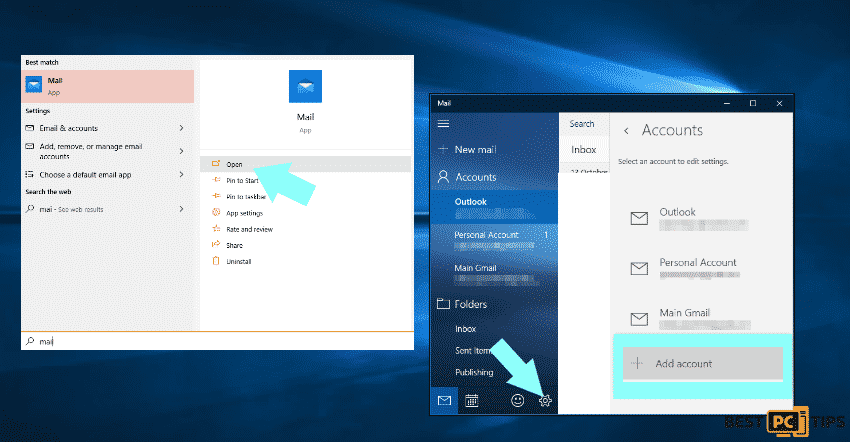Select Outlook account in the sidebar
Viewport: 850px width, 442px height.
[x=494, y=207]
